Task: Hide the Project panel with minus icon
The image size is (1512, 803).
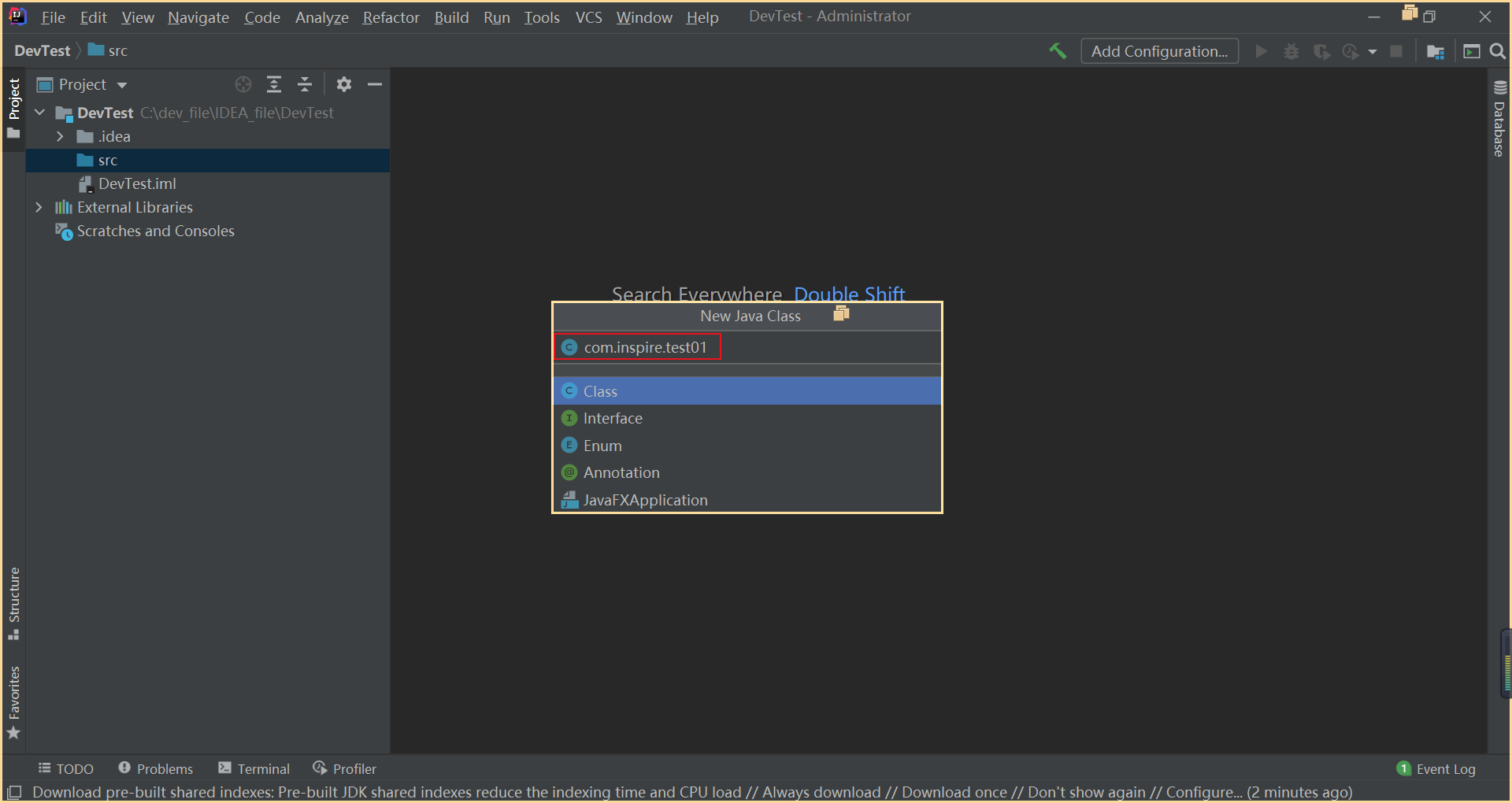Action: point(375,84)
